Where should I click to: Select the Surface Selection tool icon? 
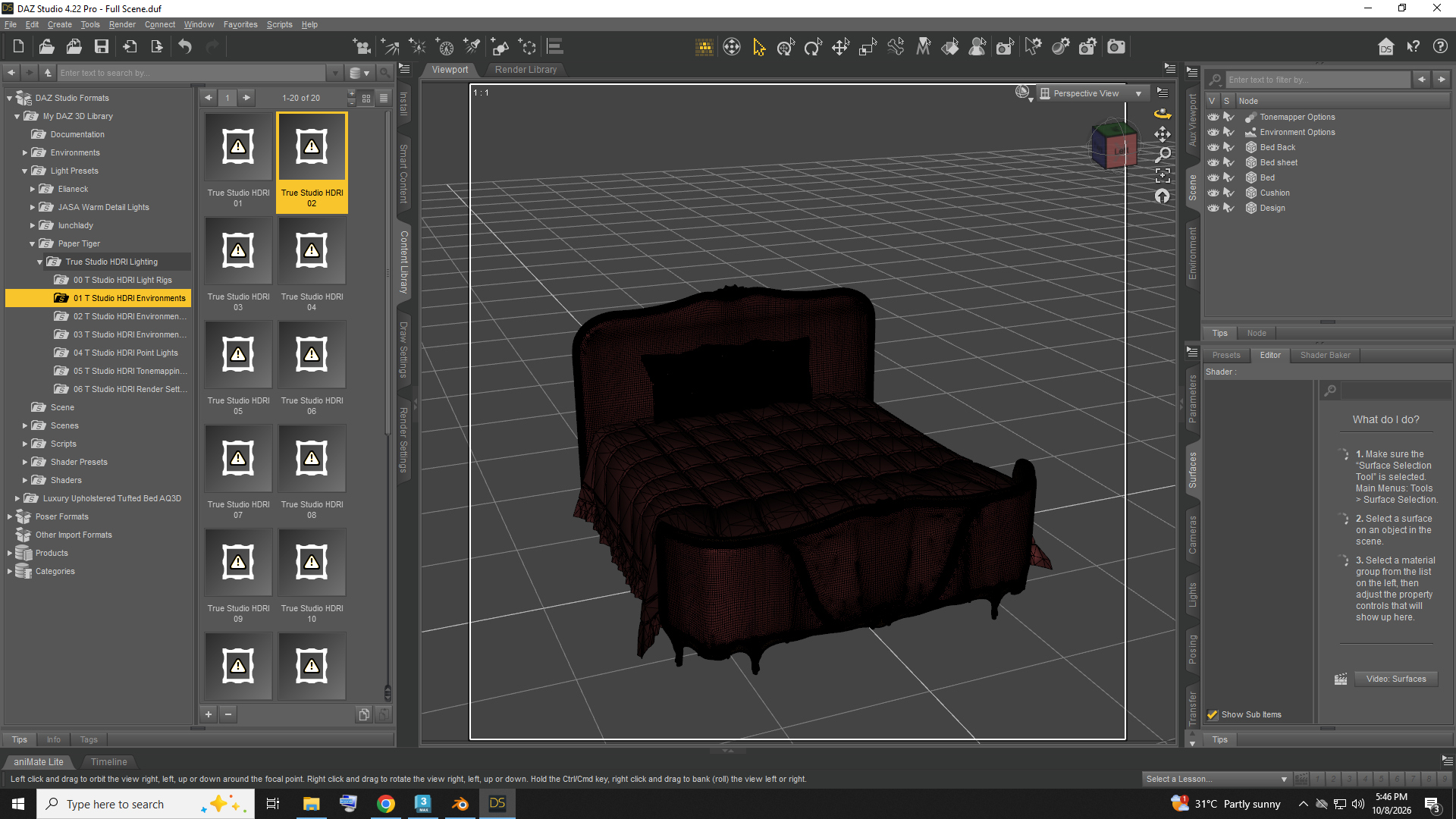(x=950, y=47)
